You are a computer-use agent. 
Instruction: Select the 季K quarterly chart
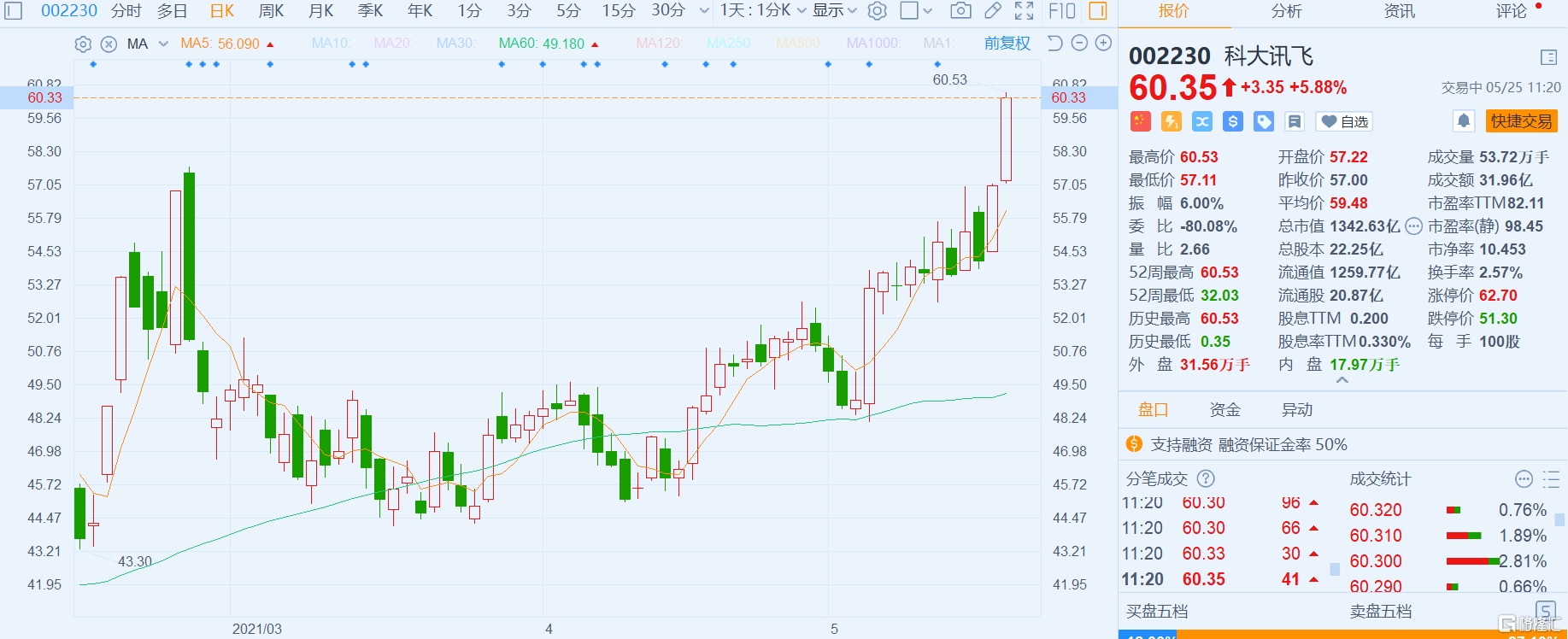pyautogui.click(x=370, y=11)
